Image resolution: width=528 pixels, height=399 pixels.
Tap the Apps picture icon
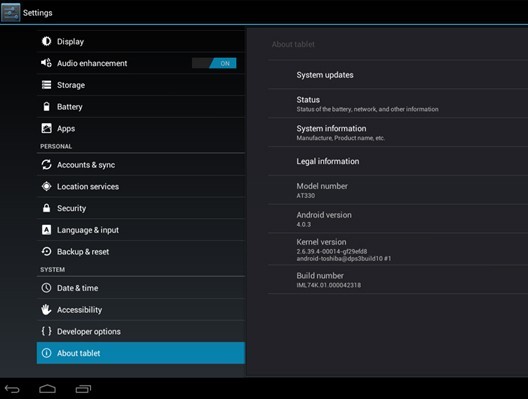click(46, 128)
